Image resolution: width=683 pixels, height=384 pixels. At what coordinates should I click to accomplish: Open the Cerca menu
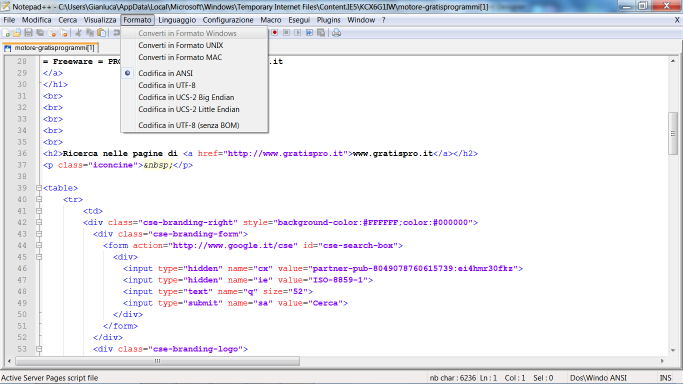(68, 20)
